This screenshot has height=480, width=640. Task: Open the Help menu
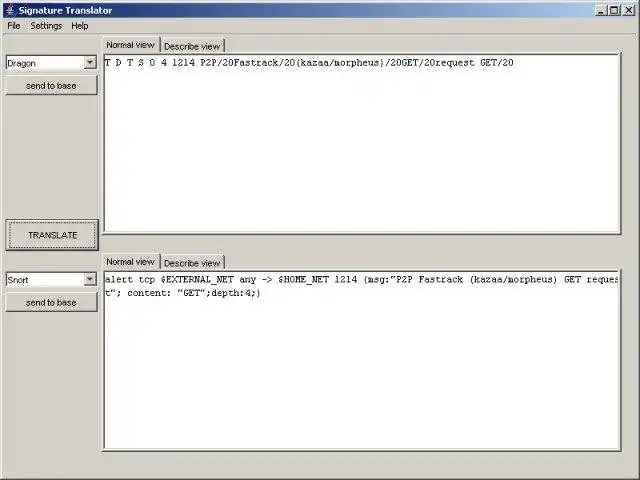(x=80, y=26)
